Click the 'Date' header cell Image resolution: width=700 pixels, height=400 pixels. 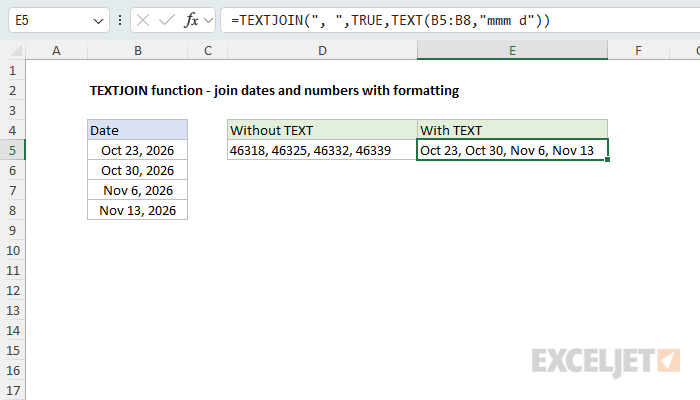(138, 130)
